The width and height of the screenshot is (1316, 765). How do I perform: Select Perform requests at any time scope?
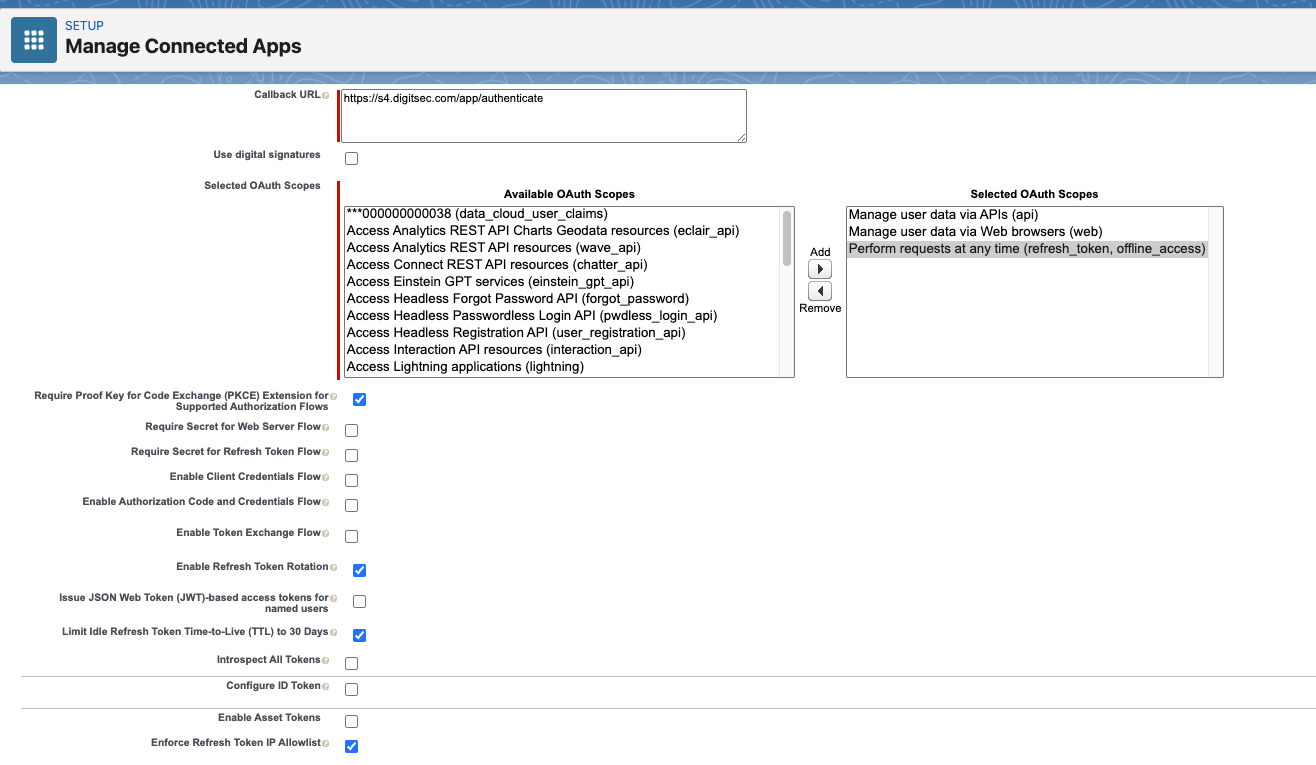tap(1027, 249)
